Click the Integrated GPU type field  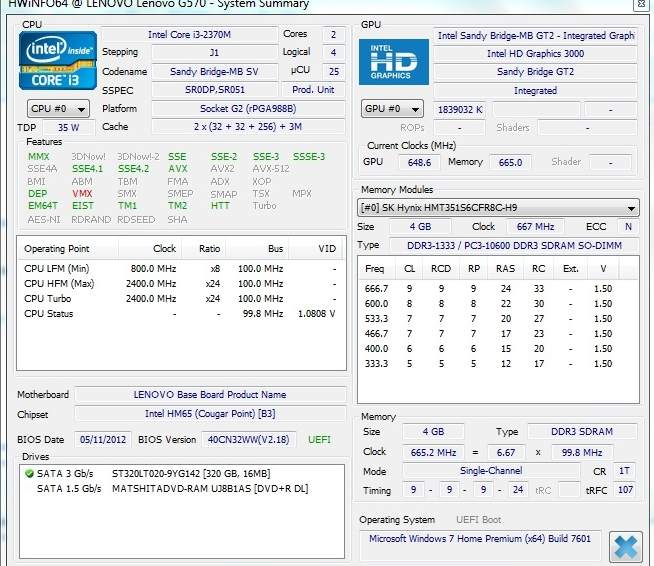click(x=536, y=91)
